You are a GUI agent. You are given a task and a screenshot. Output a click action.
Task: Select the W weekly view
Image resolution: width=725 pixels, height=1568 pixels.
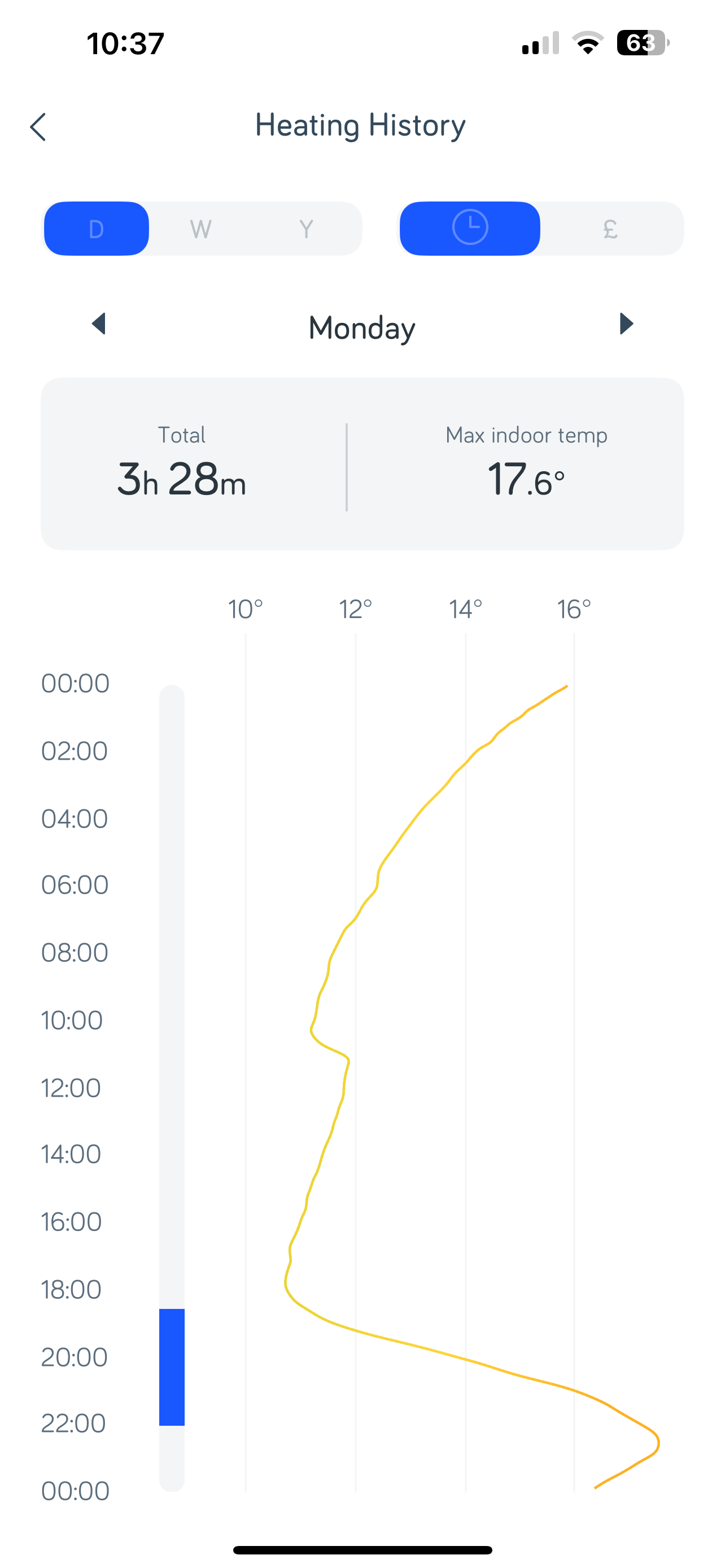coord(201,230)
